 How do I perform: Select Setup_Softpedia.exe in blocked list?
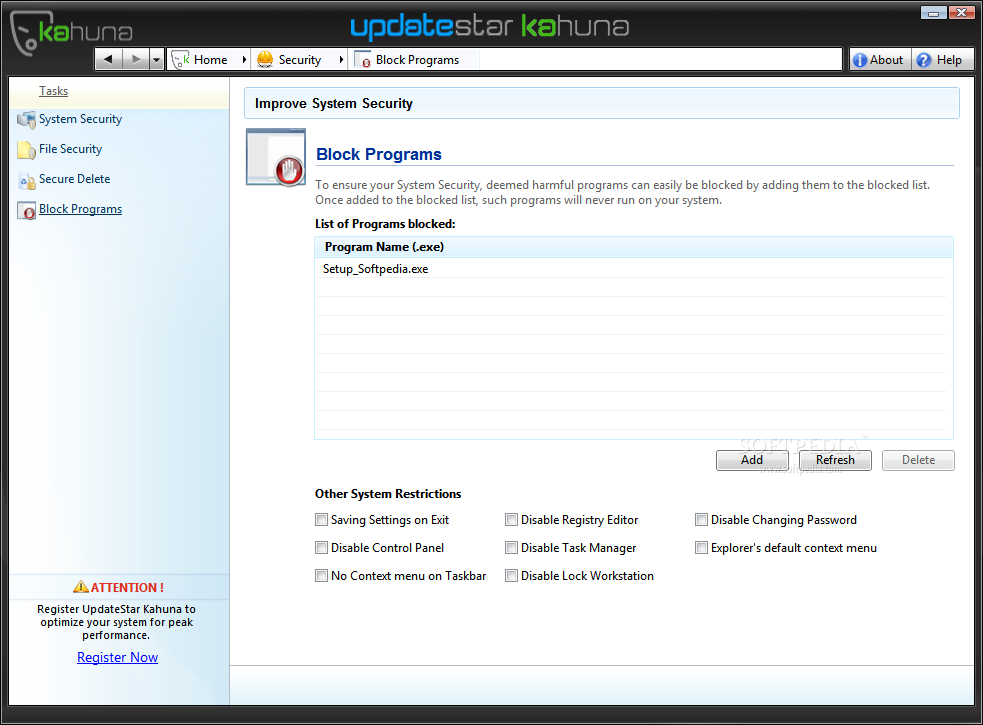pyautogui.click(x=633, y=268)
